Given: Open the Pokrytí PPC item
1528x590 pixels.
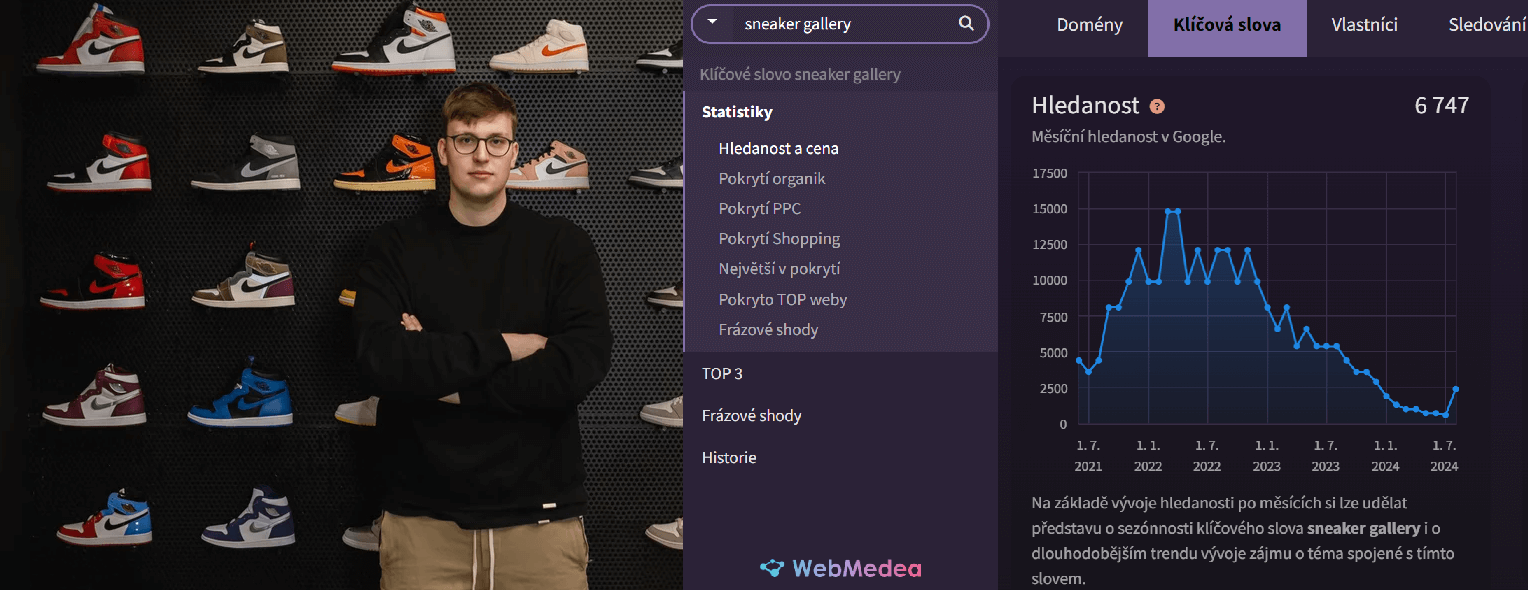Looking at the screenshot, I should tap(759, 209).
